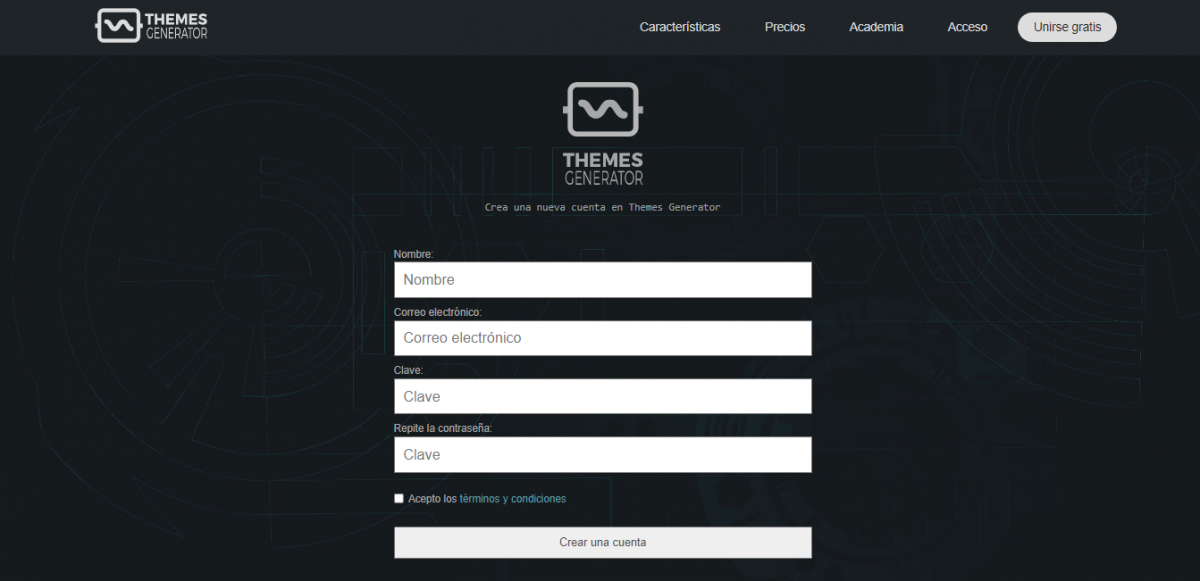Focus the Nombre text field
This screenshot has height=581, width=1200.
(x=602, y=280)
